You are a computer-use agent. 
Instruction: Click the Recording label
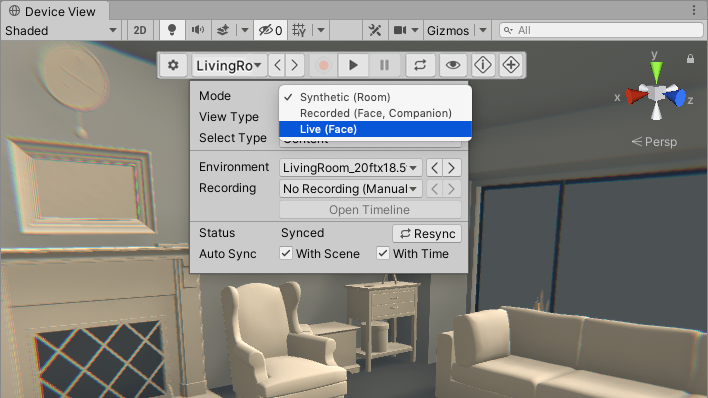coord(228,188)
